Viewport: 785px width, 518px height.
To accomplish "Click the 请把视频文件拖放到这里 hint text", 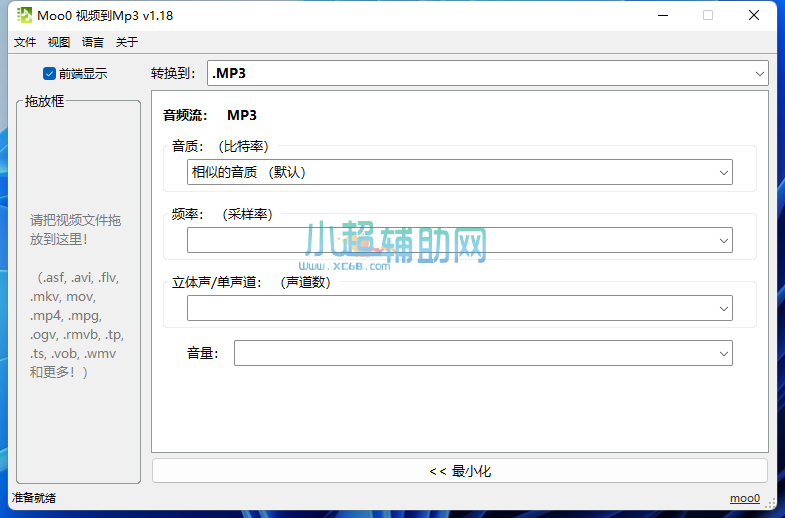I will tap(75, 230).
